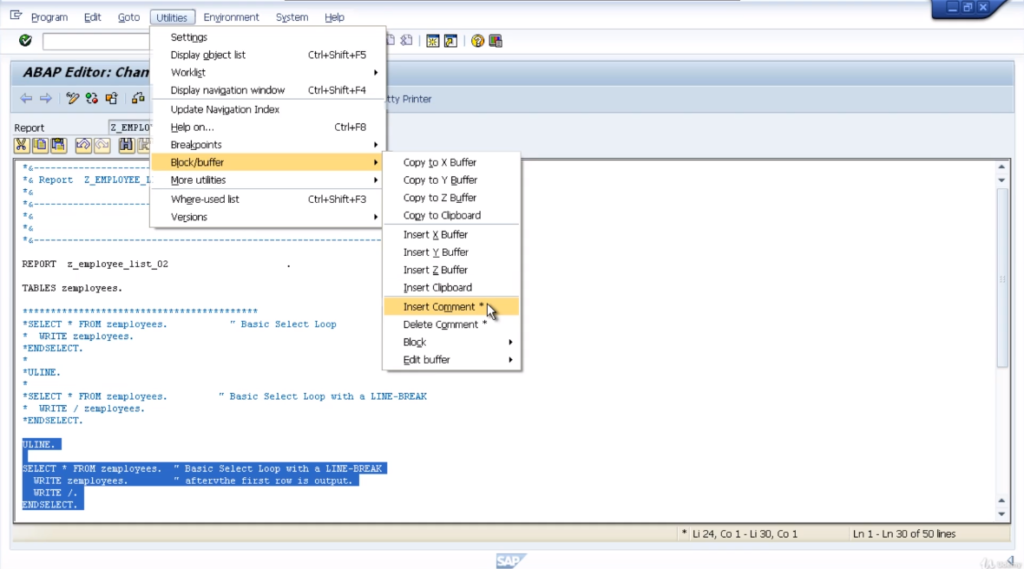Click the 'REPORT z_employee_list_02' code line

[95, 264]
